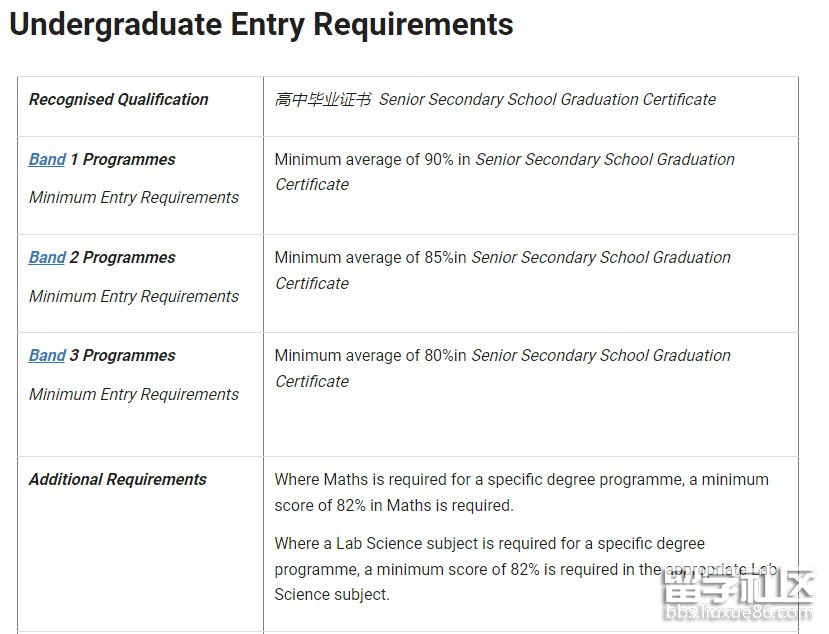This screenshot has width=829, height=634.
Task: Click Minimum Entry Requirements under Band 2
Action: pyautogui.click(x=134, y=297)
